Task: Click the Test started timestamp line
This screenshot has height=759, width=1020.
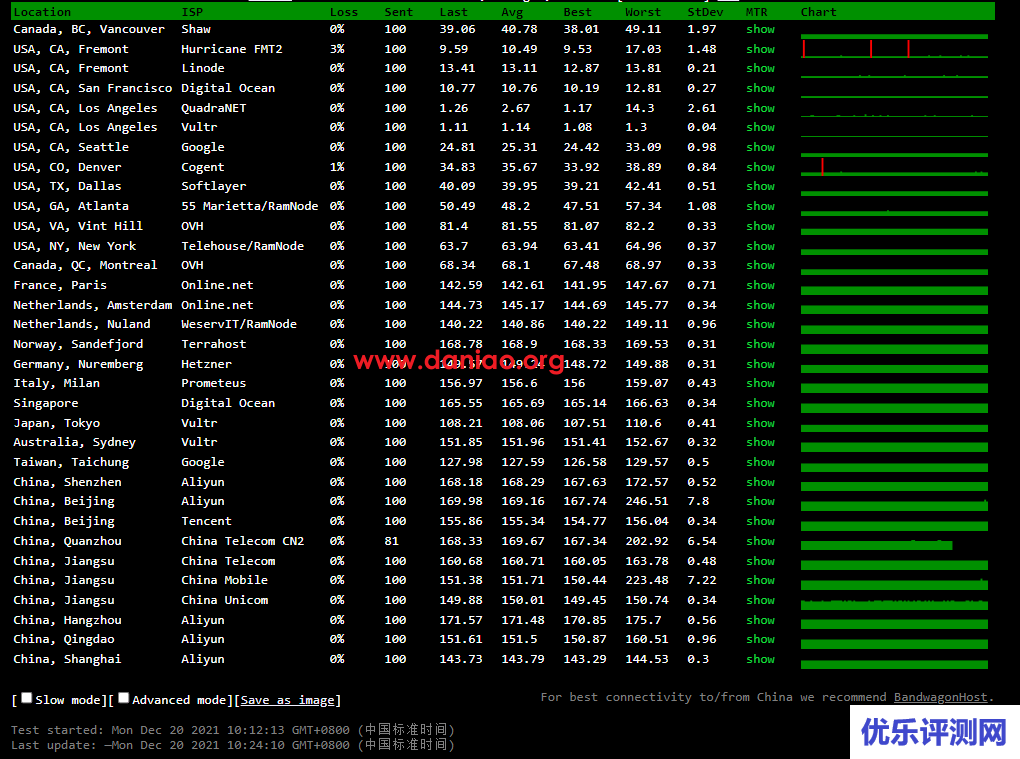Action: click(232, 730)
